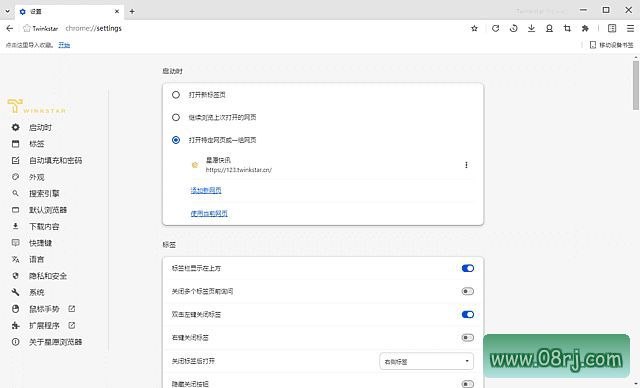Toggle 右键关闭标签 switch
Screen dimensions: 640x388
[x=467, y=337]
